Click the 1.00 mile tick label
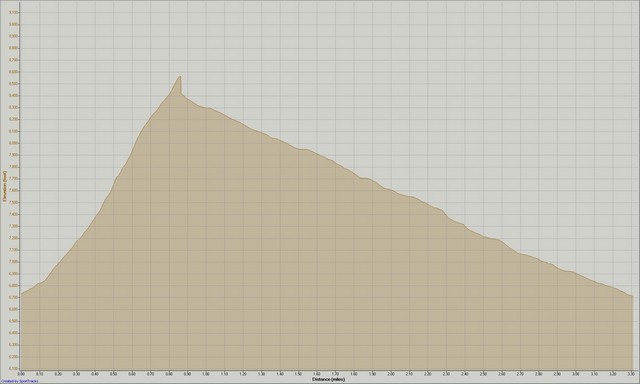This screenshot has height=384, width=640. pos(206,373)
